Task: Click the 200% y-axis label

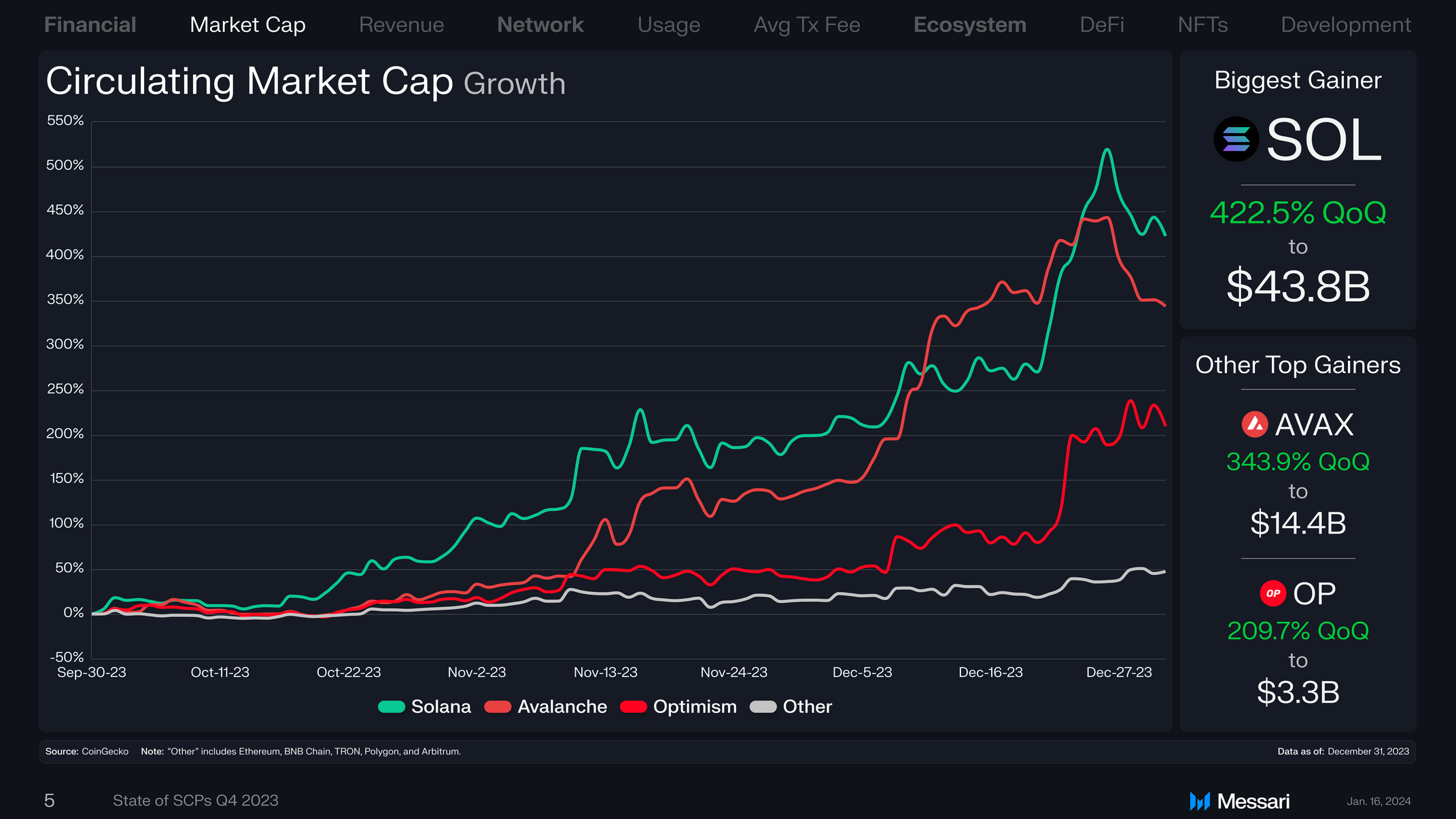Action: coord(65,434)
